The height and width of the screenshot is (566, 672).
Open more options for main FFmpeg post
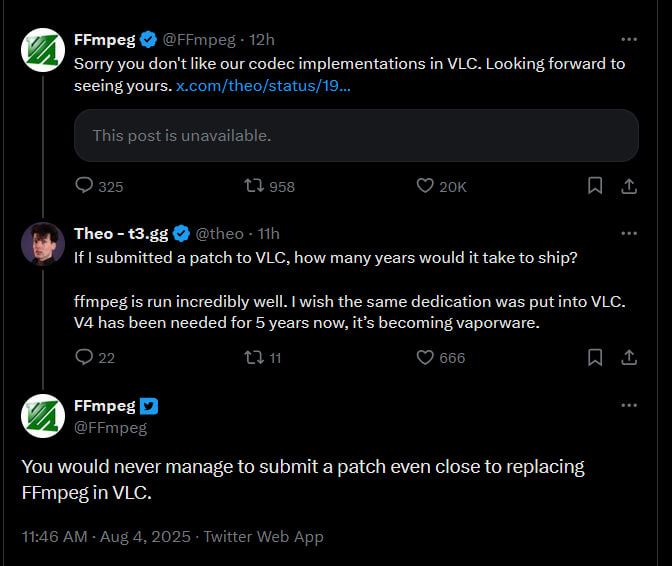click(629, 406)
